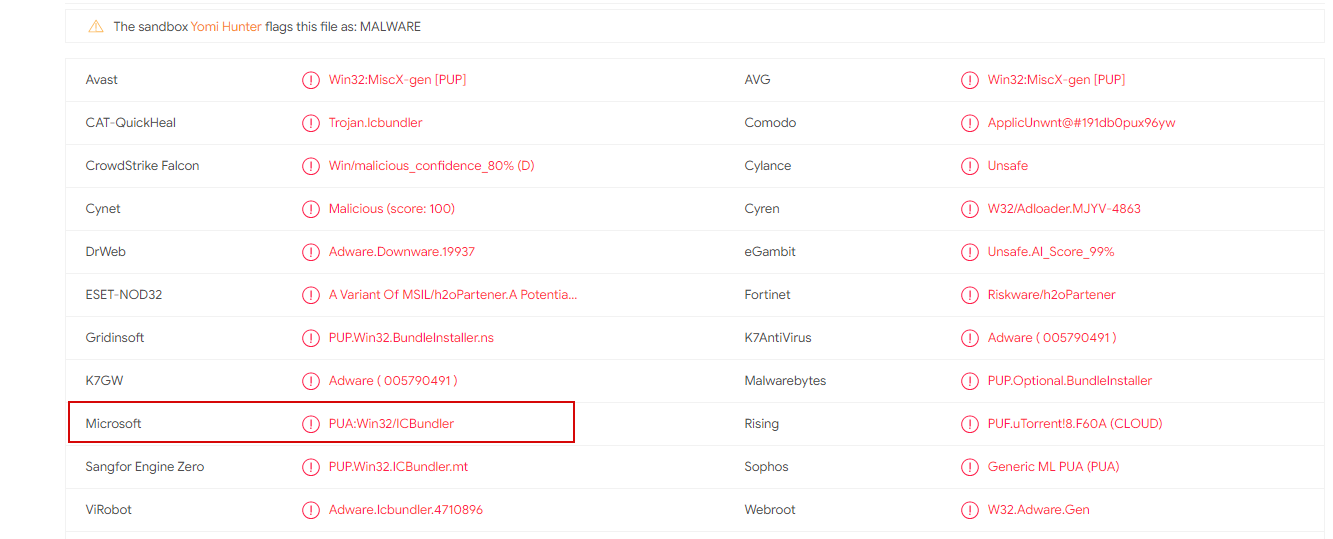Screen dimensions: 1333x539
Task: Click the PUP.Optional.BundleInstaller detection
Action: (1069, 381)
